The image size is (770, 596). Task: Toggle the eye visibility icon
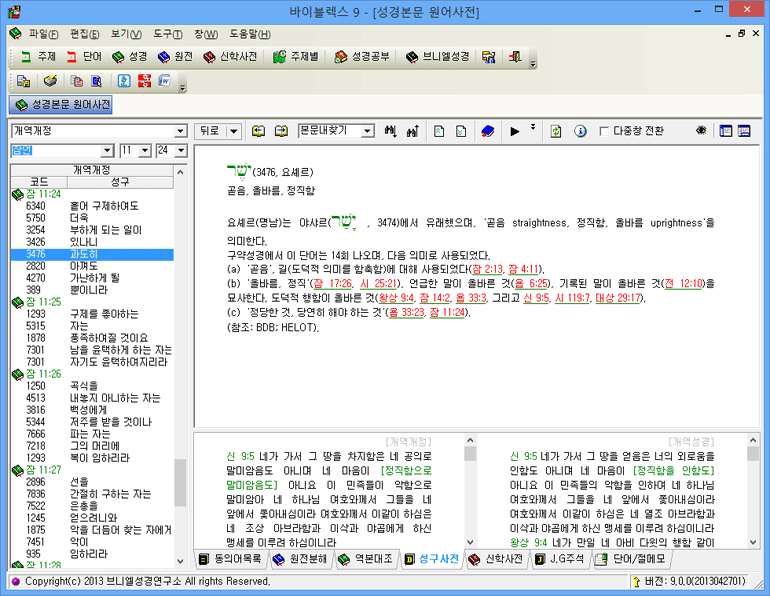pos(701,131)
